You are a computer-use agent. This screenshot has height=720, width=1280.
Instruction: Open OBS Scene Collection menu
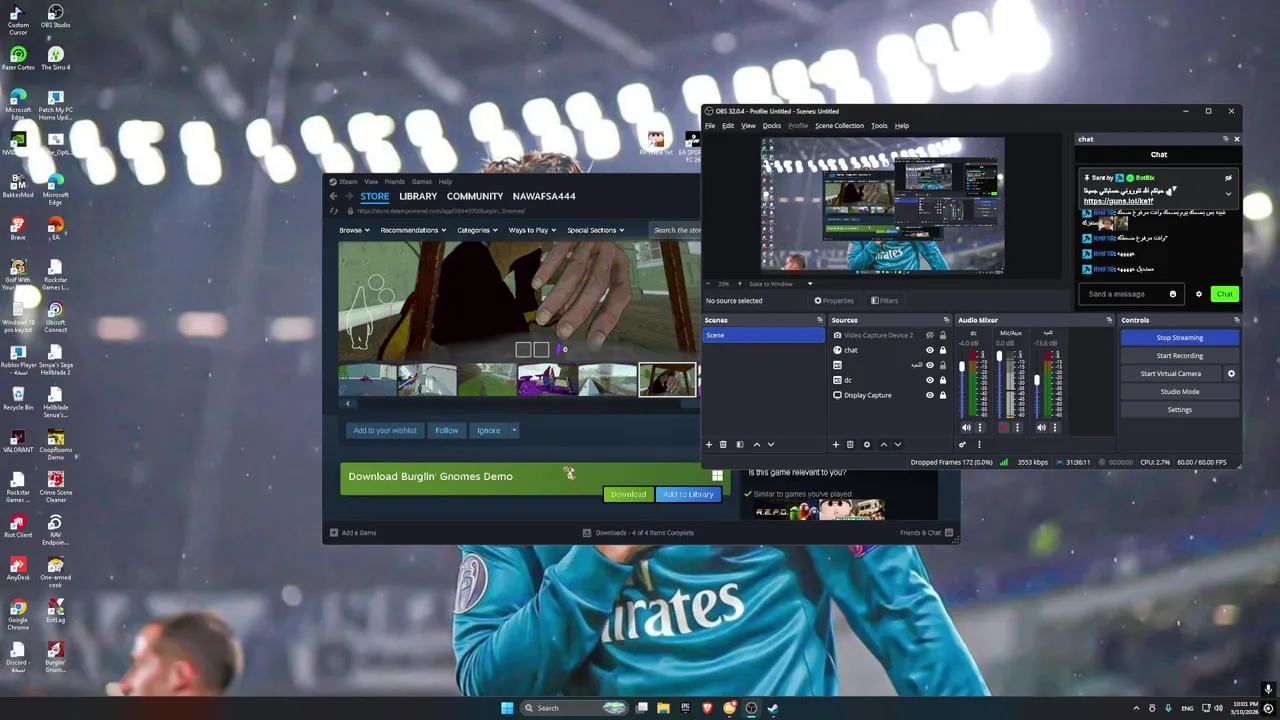(x=839, y=126)
